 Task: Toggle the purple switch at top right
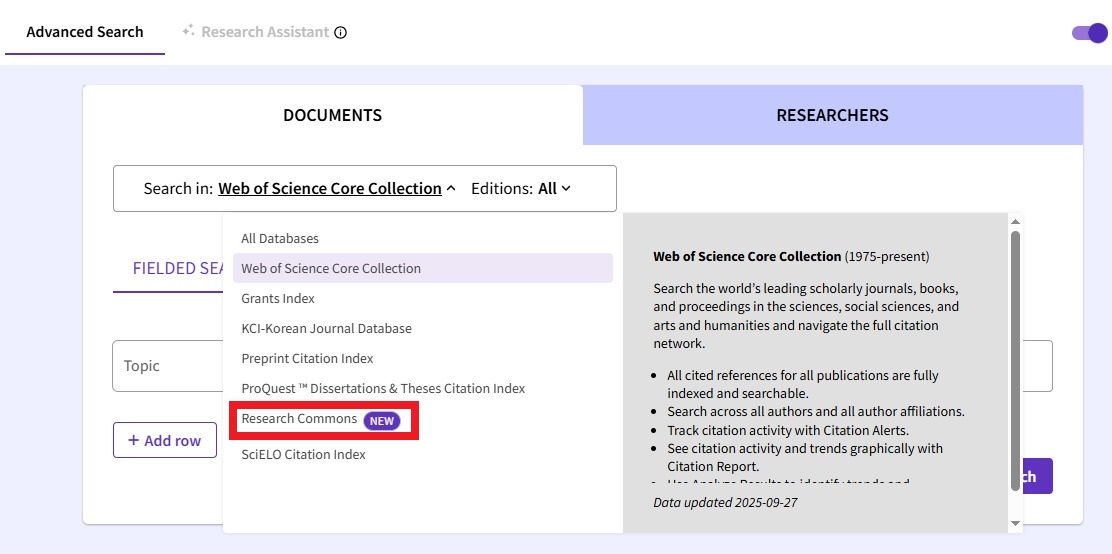click(x=1089, y=32)
